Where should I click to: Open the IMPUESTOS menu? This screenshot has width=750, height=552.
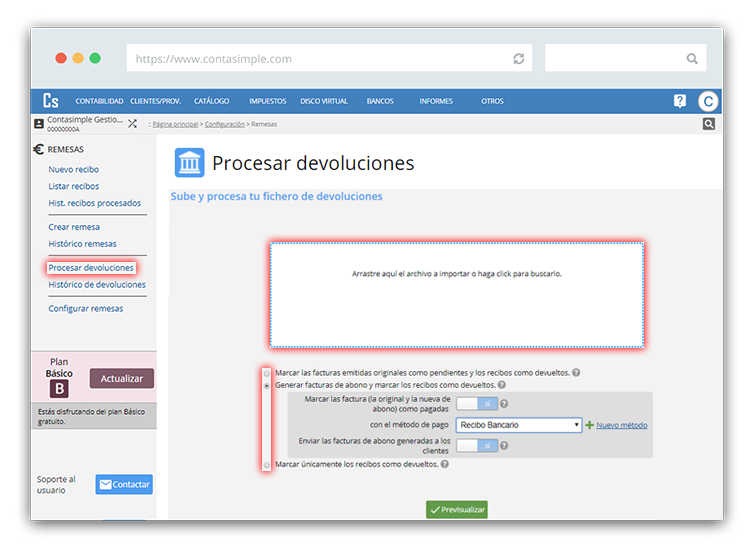click(267, 101)
